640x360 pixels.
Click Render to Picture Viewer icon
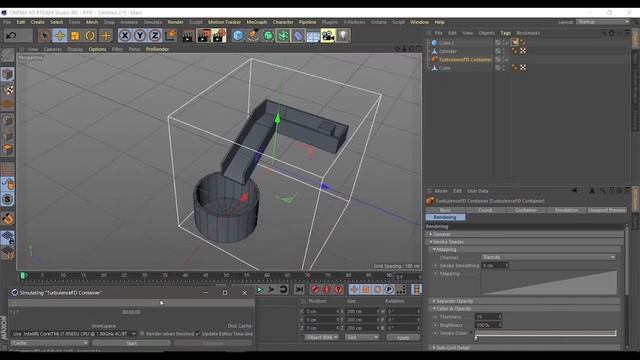coord(203,36)
